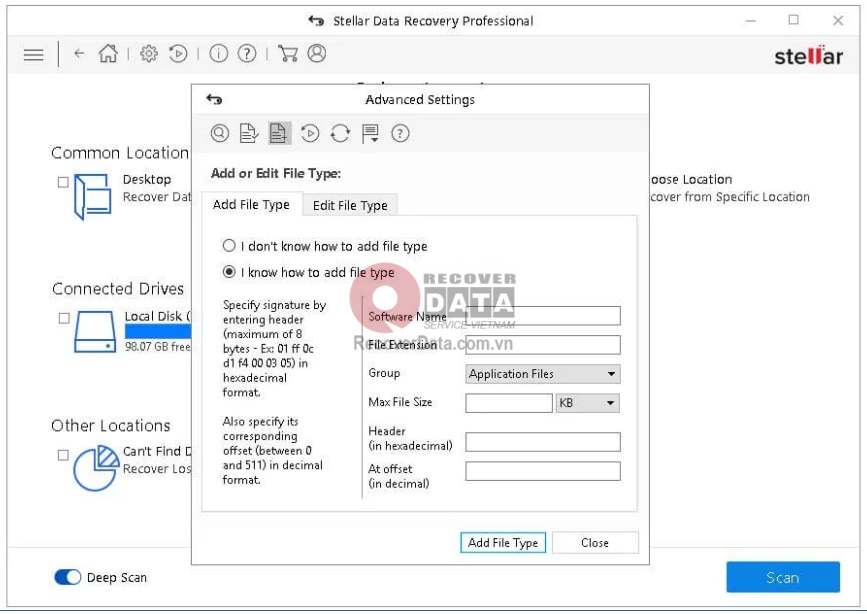Click the Max File Size input field
Screen dimensions: 867x614
pos(509,403)
